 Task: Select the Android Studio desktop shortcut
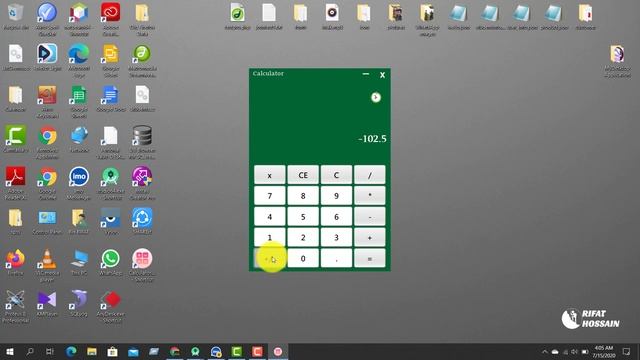(111, 182)
